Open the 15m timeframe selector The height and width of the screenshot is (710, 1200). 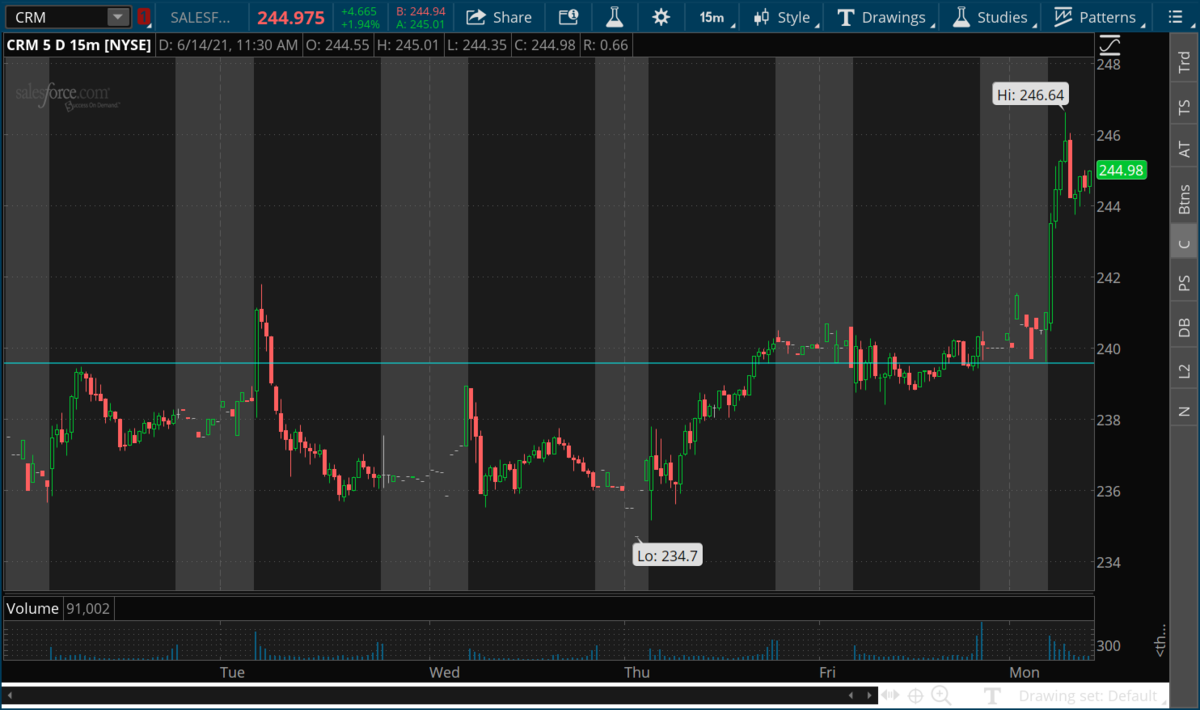(714, 17)
